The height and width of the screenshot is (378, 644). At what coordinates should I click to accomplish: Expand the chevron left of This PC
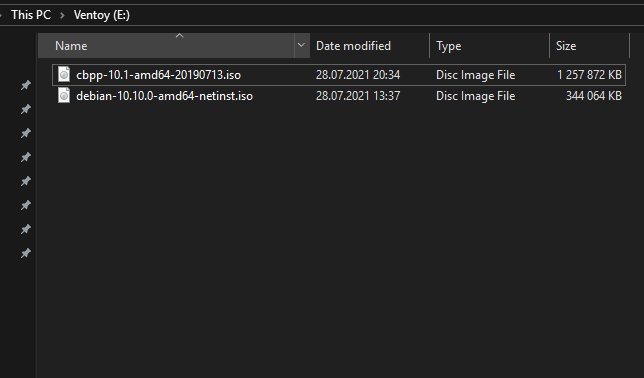(1, 16)
